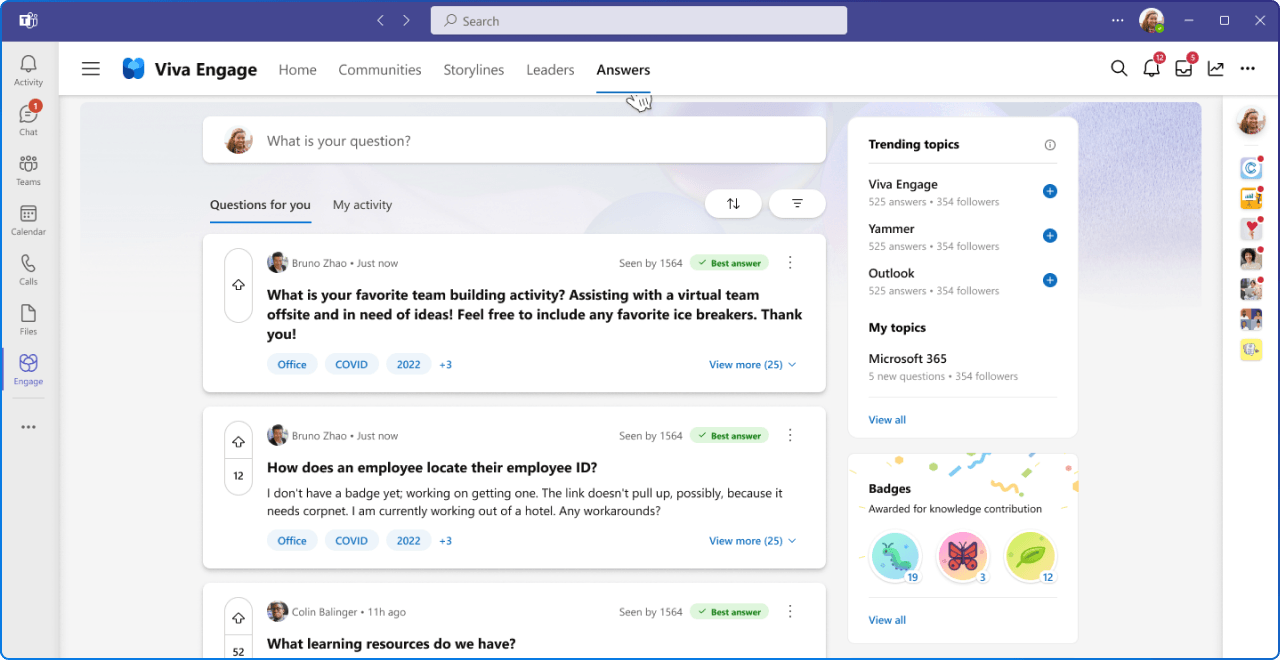Image resolution: width=1280 pixels, height=660 pixels.
Task: Upvote the learning resources question
Action: click(238, 617)
